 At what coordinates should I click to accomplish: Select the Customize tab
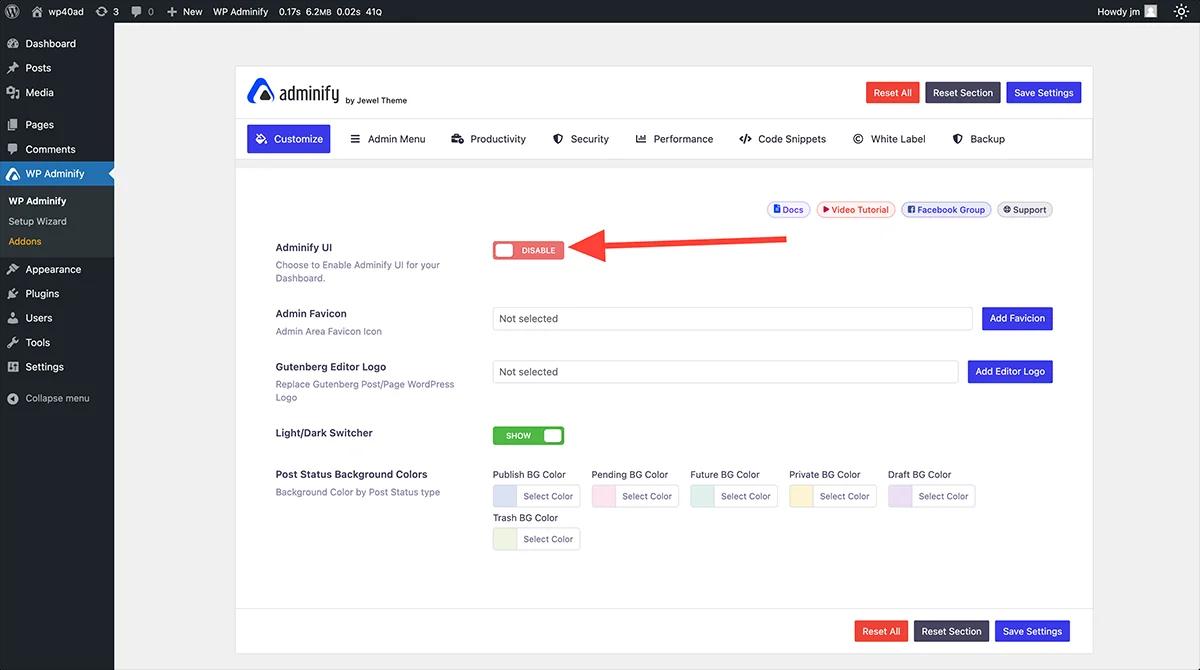coord(288,139)
